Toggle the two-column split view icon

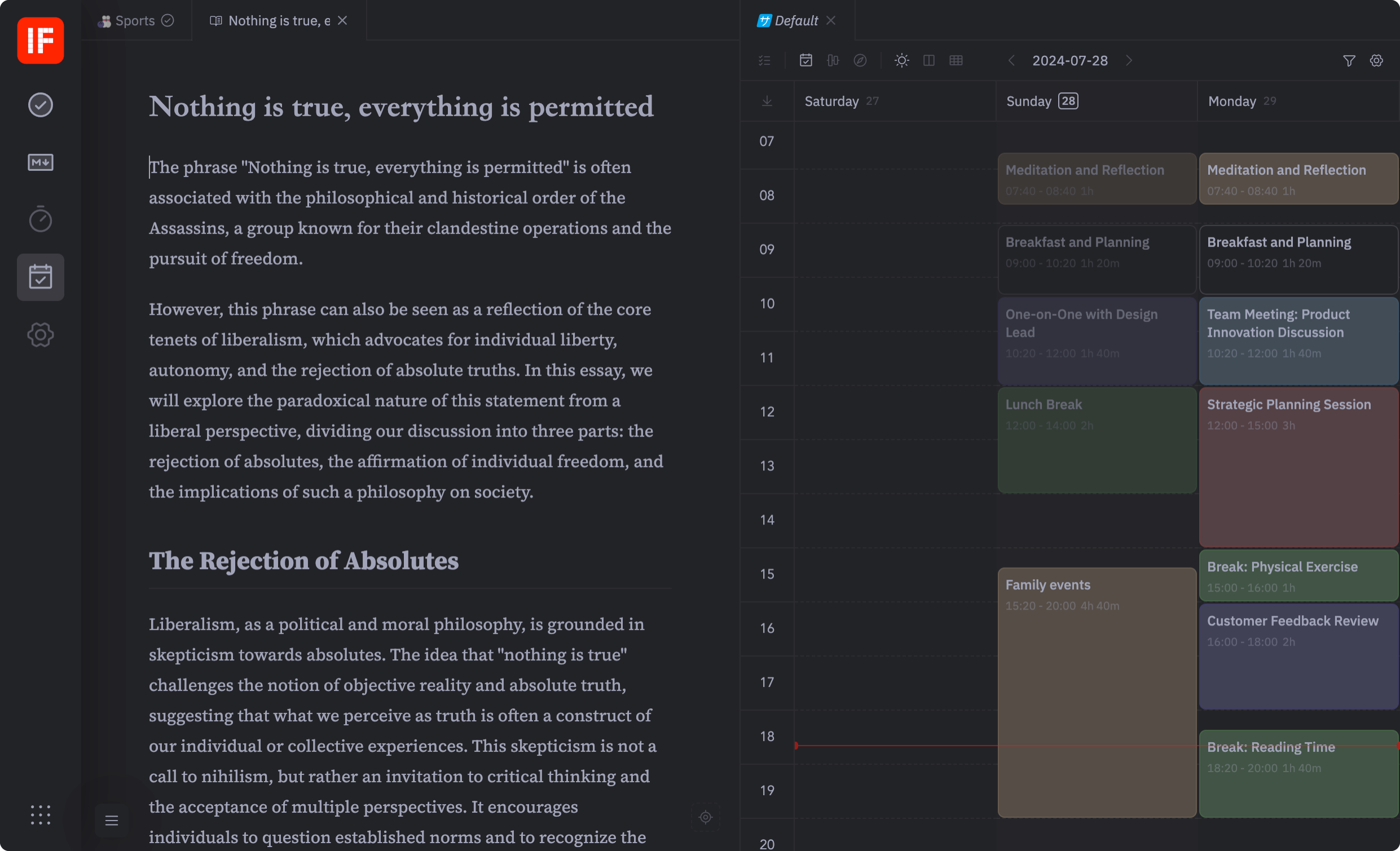click(928, 60)
